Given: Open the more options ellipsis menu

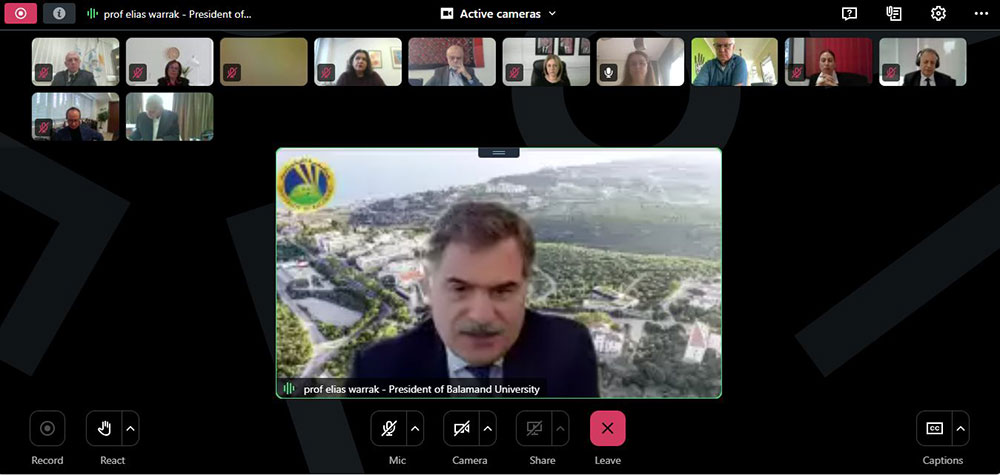Looking at the screenshot, I should 981,14.
